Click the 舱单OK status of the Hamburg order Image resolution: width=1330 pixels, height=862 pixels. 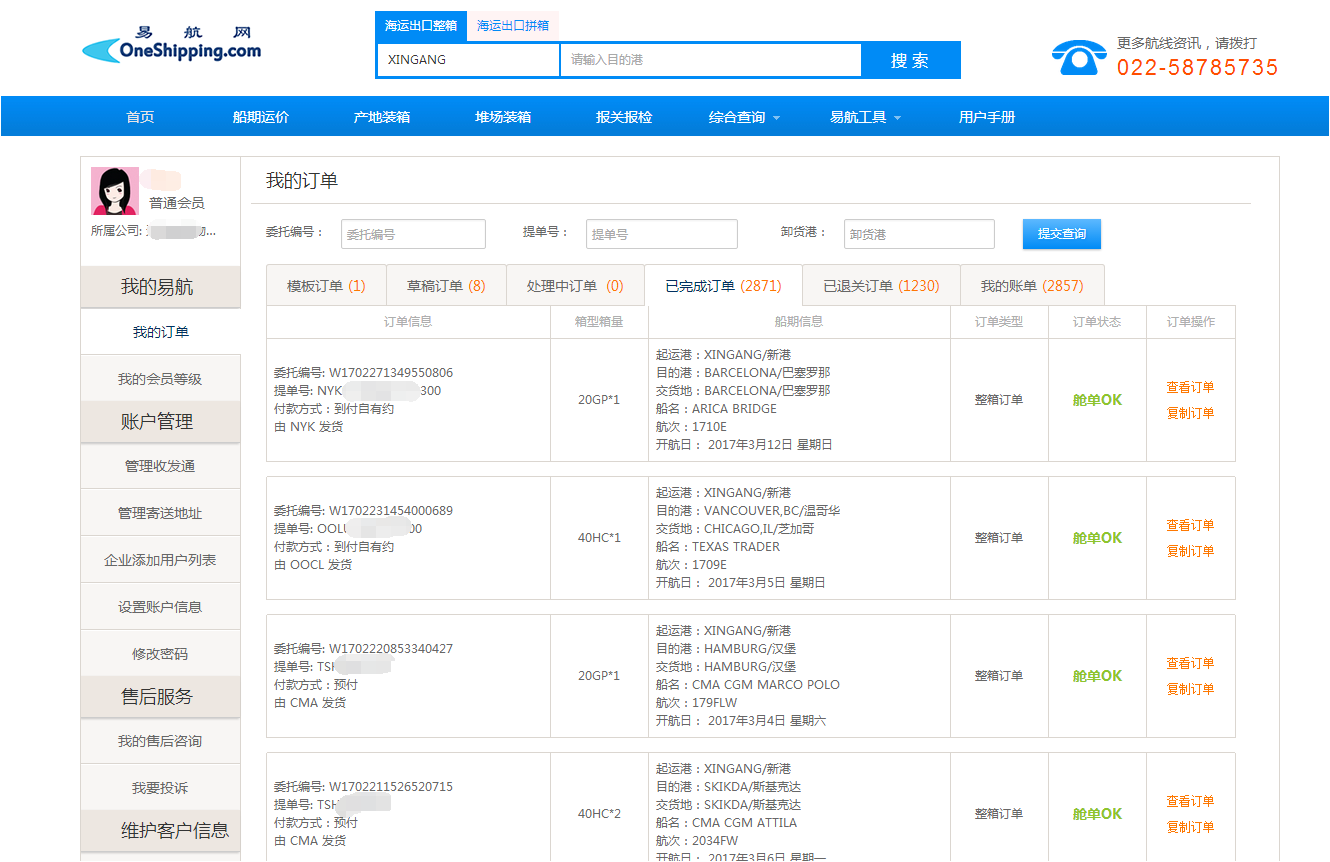click(1097, 676)
